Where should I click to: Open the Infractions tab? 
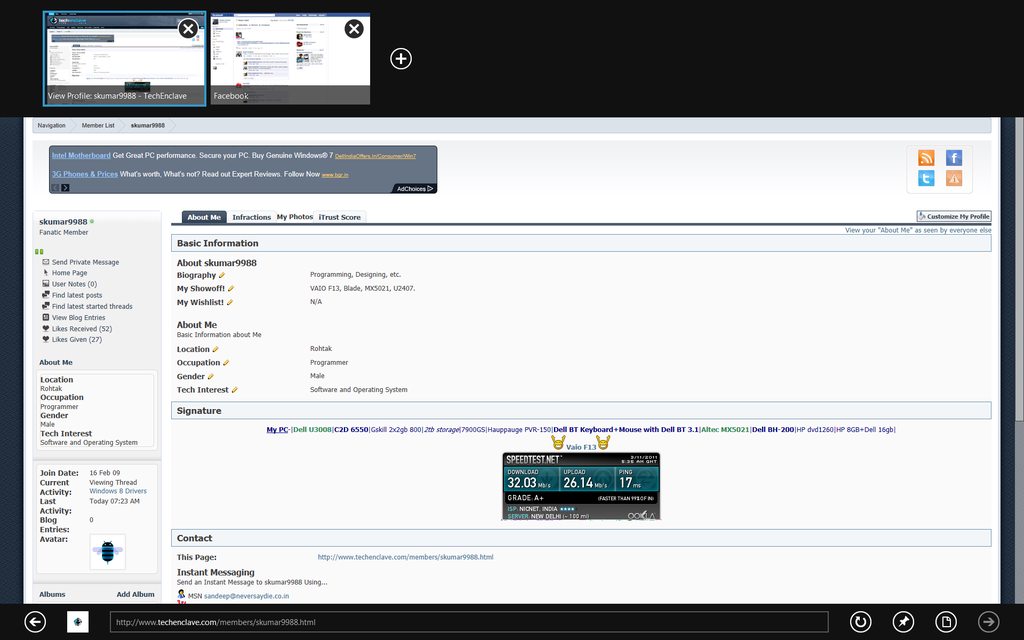point(251,217)
